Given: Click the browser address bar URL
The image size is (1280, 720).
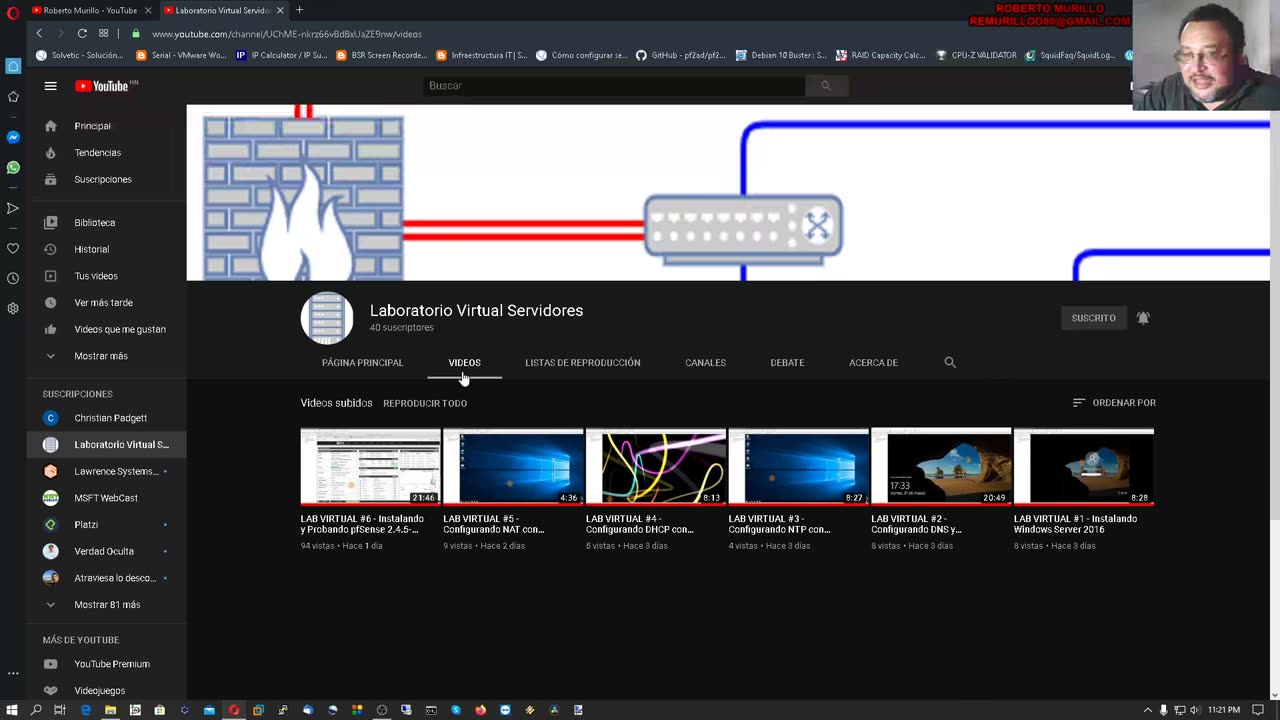Looking at the screenshot, I should (286, 34).
